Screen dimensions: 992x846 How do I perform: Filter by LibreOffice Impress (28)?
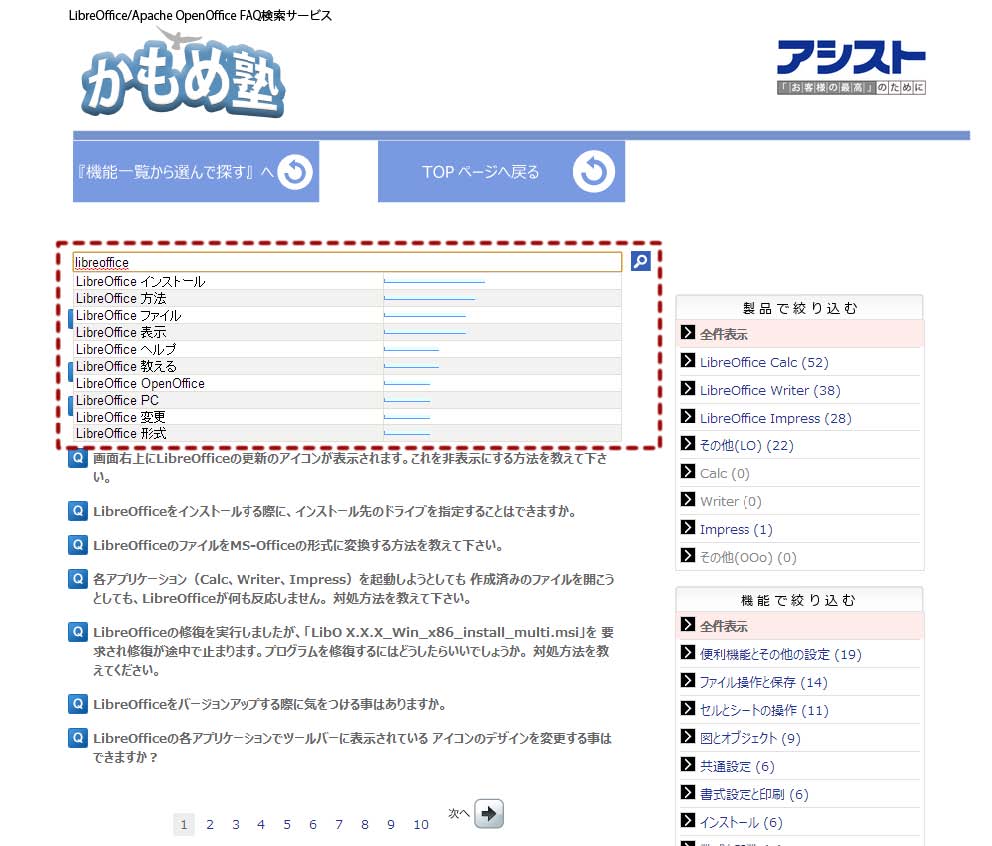tap(776, 418)
